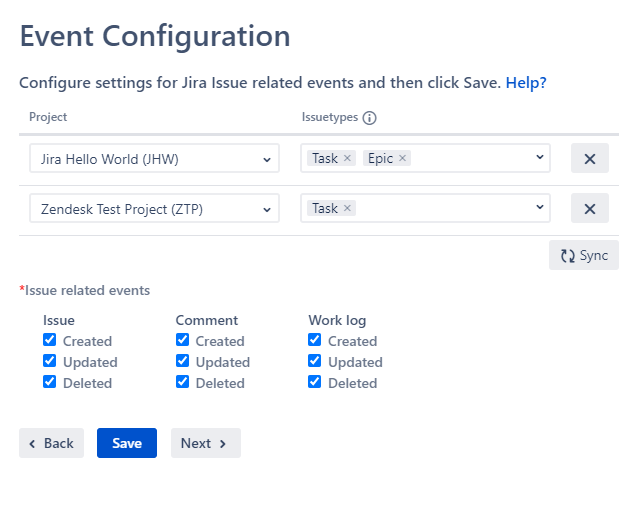
Task: Expand issuetypes dropdown for Jira Hello World
Action: (x=539, y=157)
